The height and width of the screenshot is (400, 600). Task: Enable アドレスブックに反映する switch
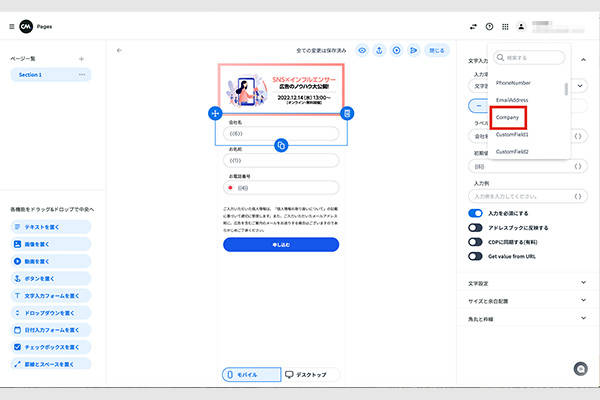[476, 227]
